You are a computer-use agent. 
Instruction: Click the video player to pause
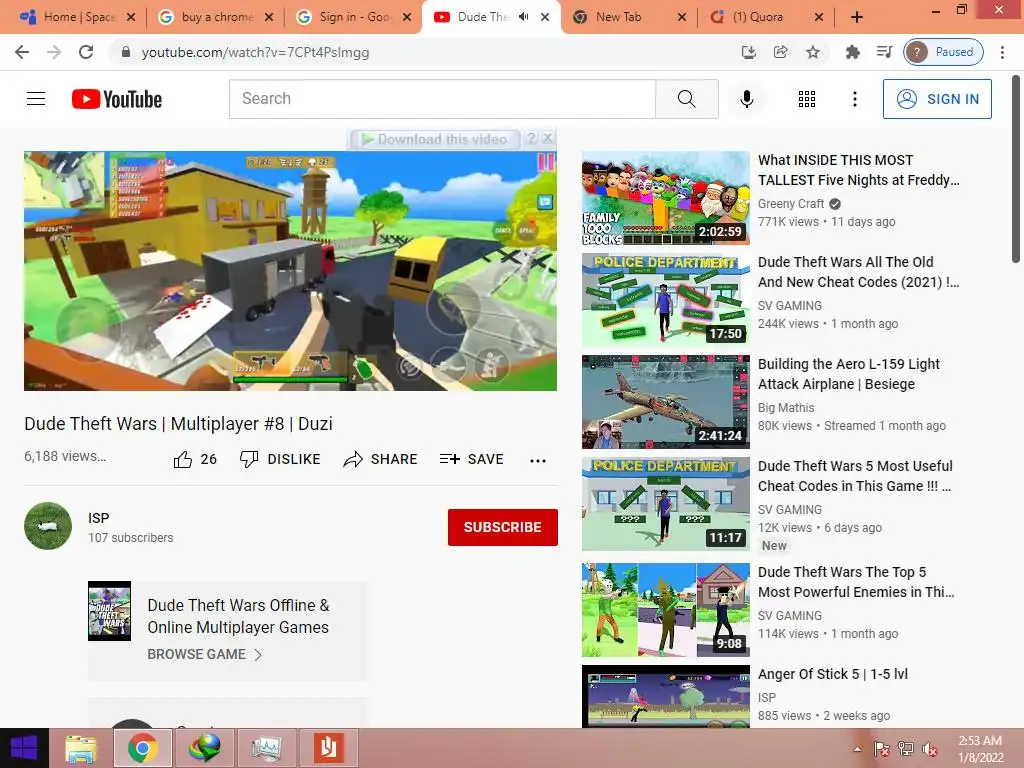pyautogui.click(x=290, y=271)
